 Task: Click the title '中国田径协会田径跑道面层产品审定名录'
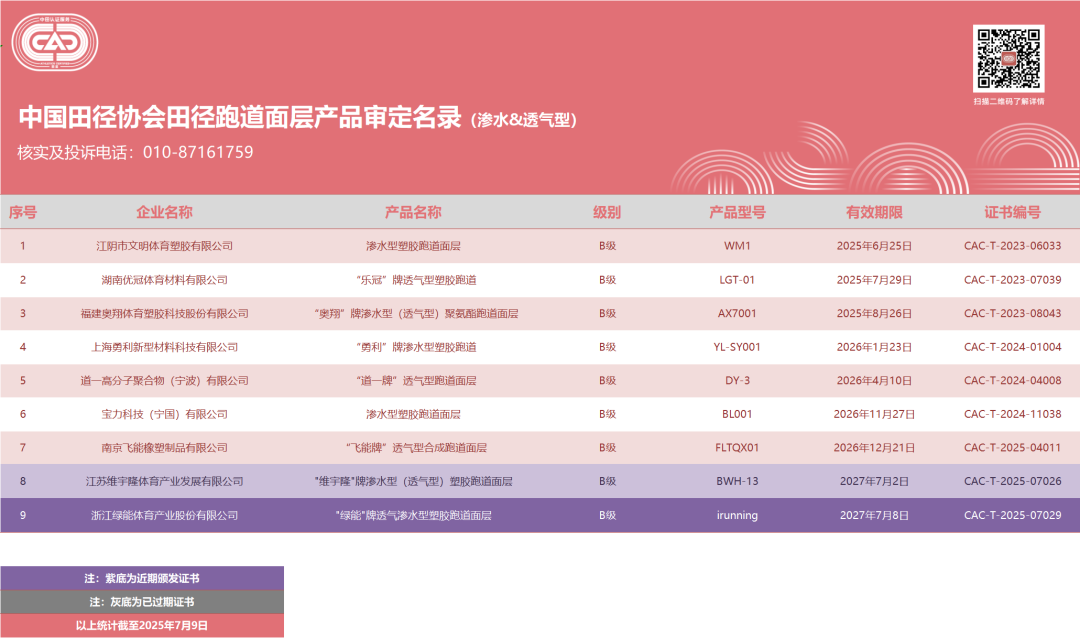tap(240, 117)
